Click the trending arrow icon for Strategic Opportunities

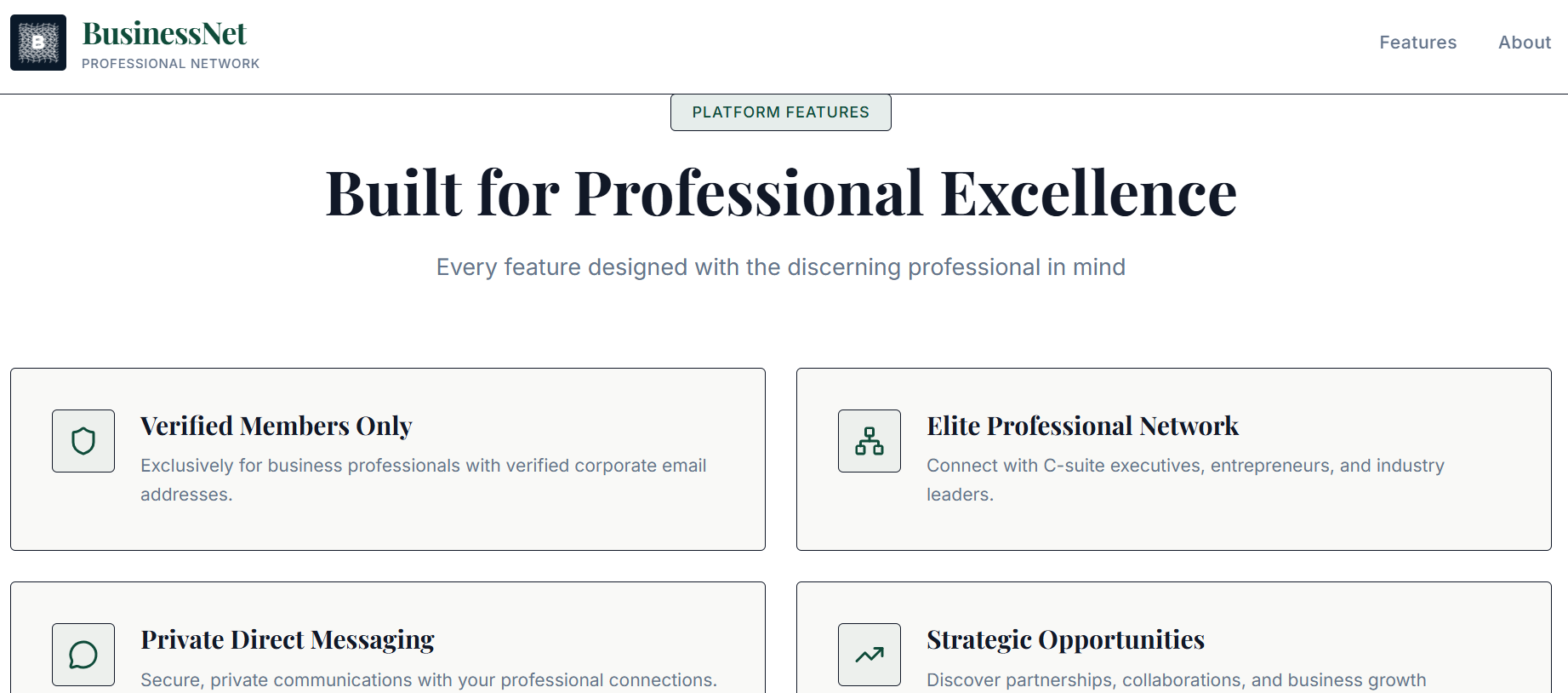click(x=869, y=655)
